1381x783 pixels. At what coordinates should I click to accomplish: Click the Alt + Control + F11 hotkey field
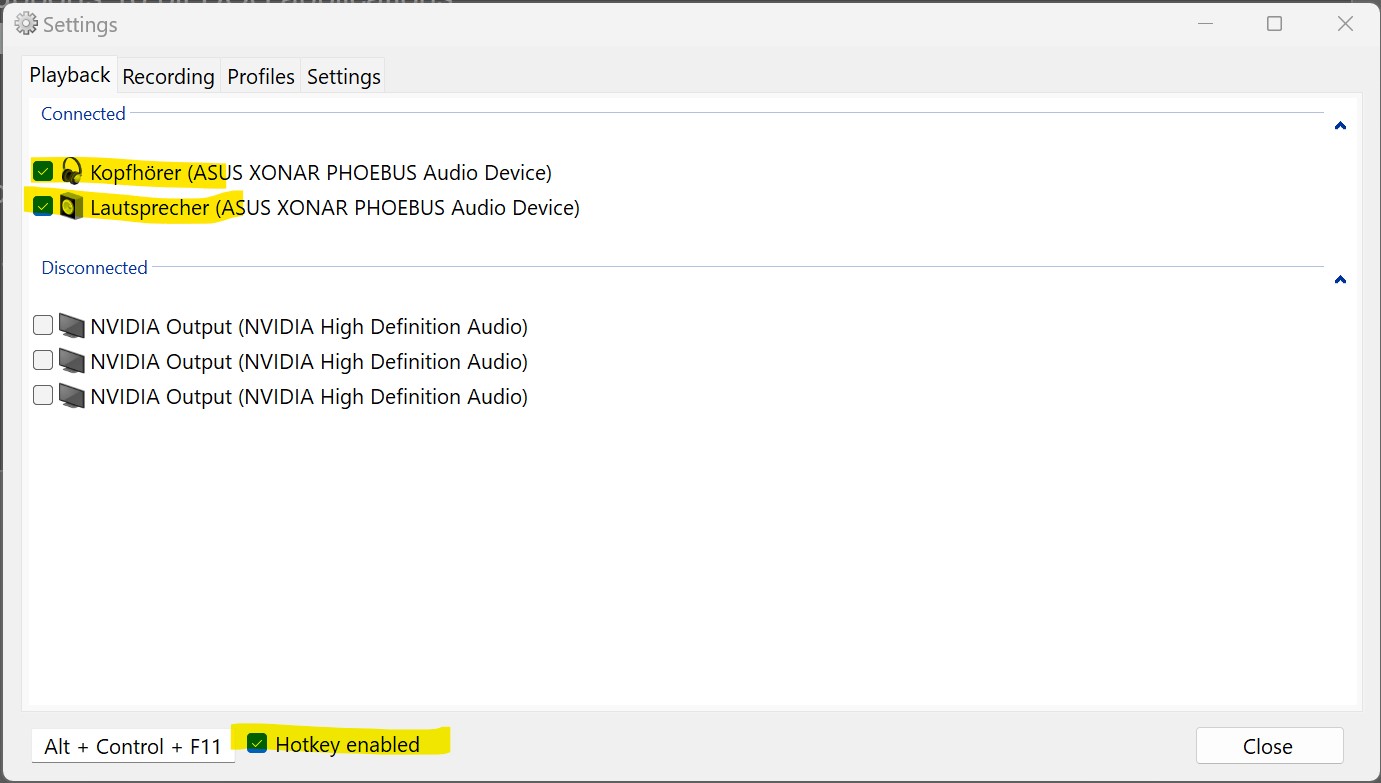[x=133, y=746]
